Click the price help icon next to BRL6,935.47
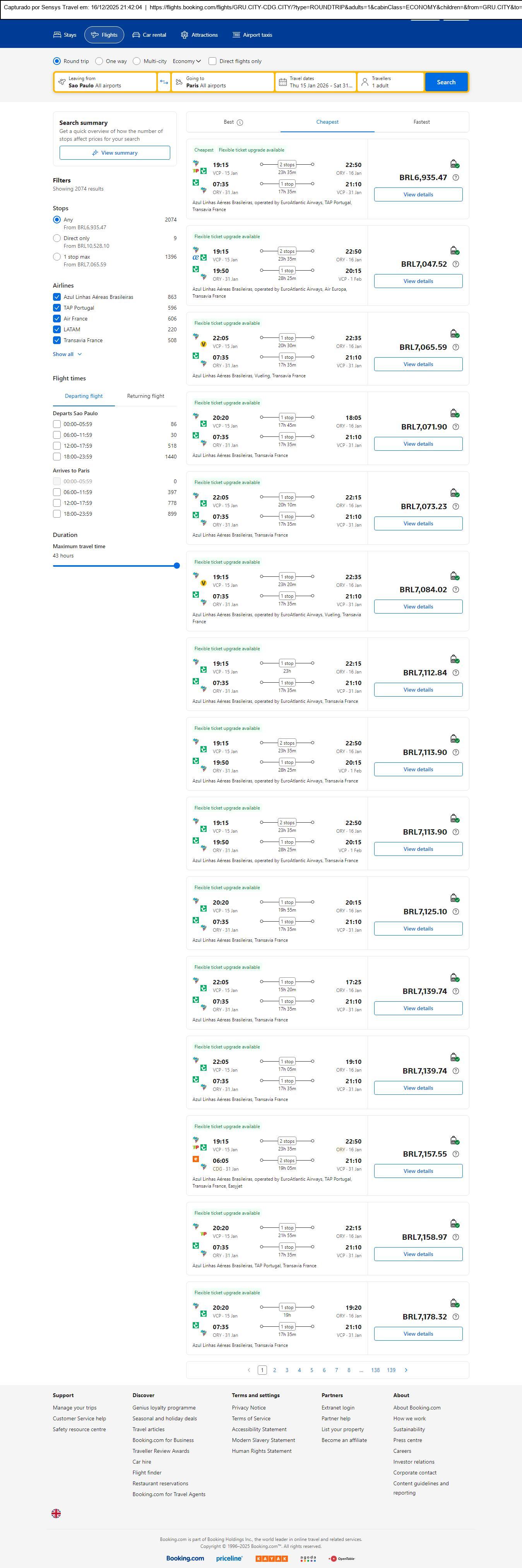This screenshot has height=1568, width=522. (455, 178)
